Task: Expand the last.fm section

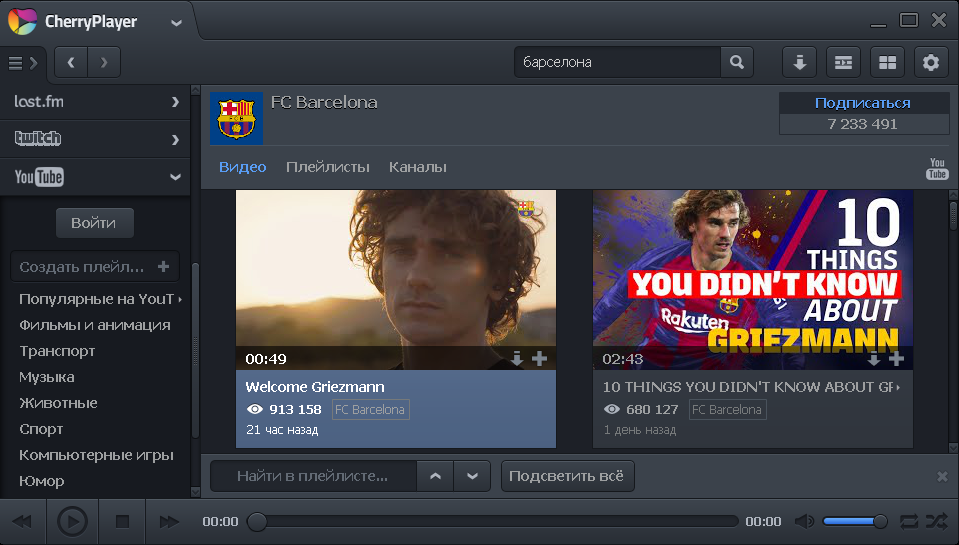Action: [95, 102]
